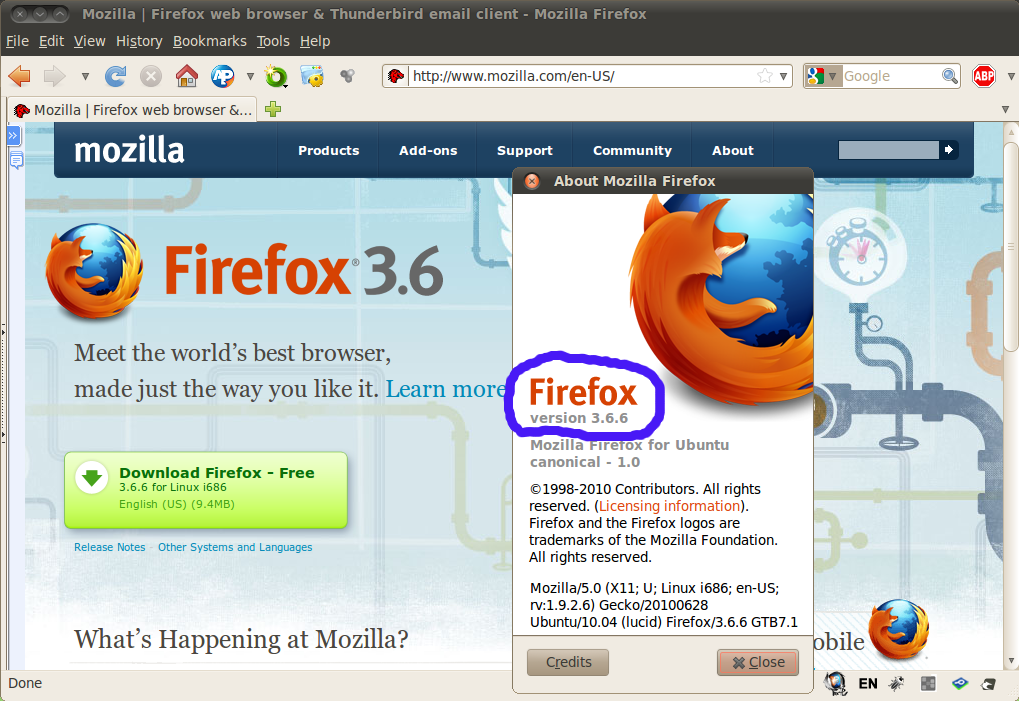
Task: Bookmark this page with the star icon
Action: (765, 76)
